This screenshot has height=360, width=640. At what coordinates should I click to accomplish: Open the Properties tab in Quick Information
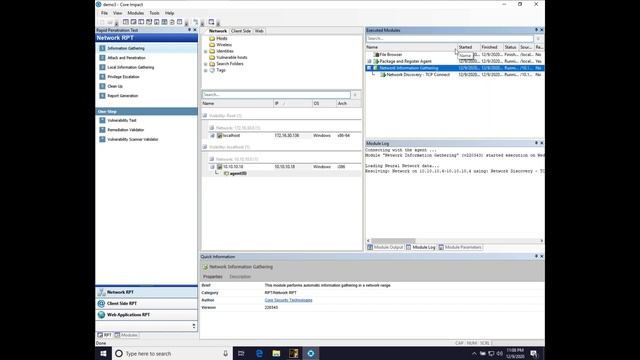(x=213, y=277)
